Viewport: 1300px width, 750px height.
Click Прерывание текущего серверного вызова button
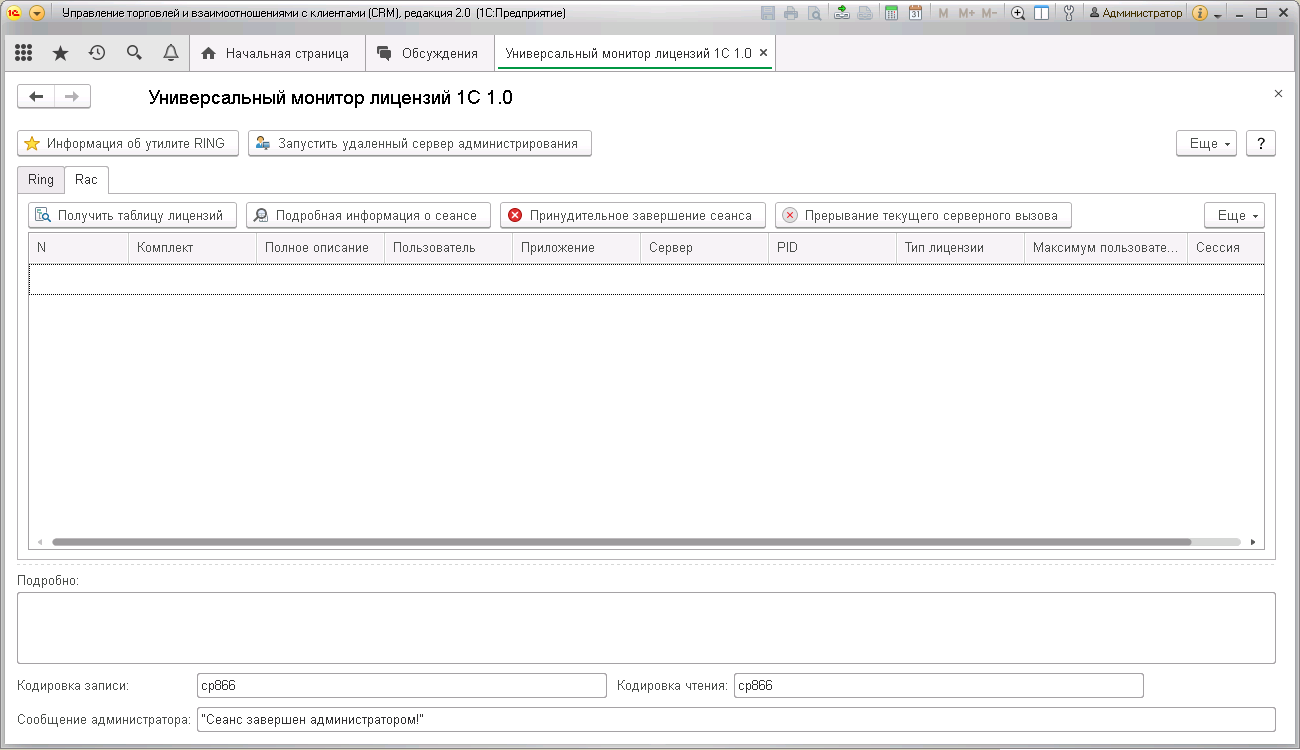point(924,215)
